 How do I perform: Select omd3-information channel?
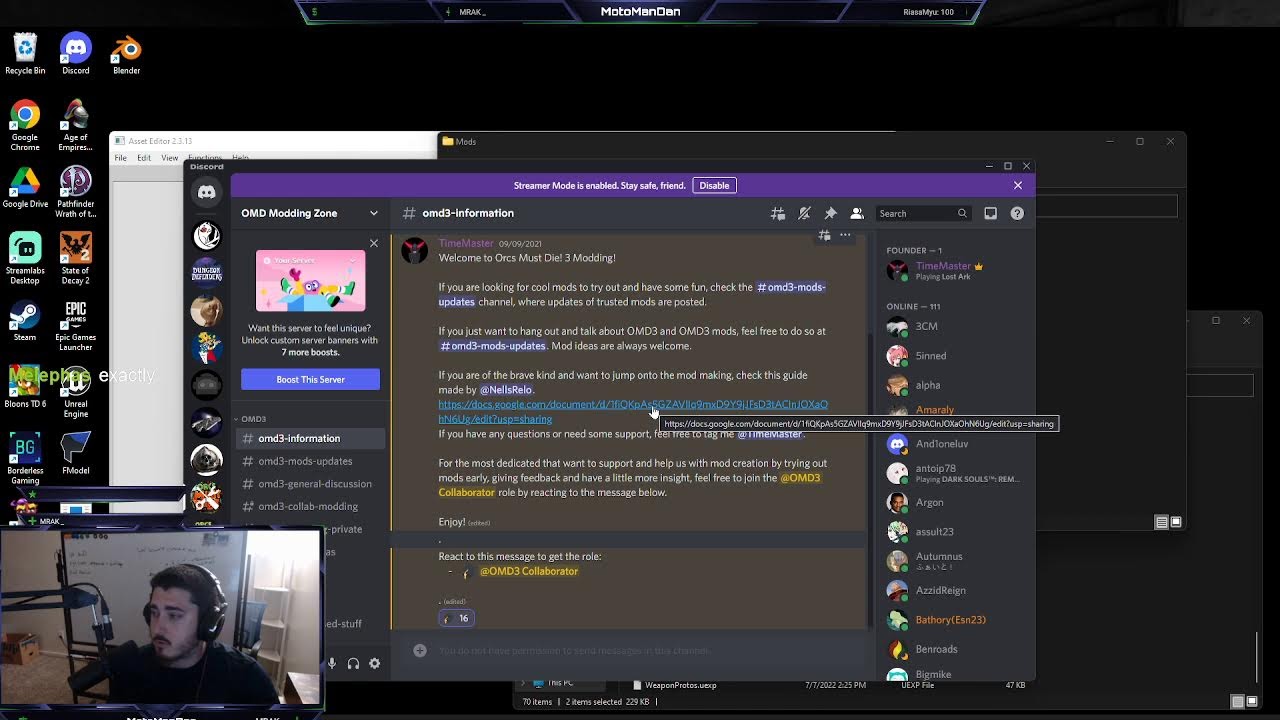[310, 438]
